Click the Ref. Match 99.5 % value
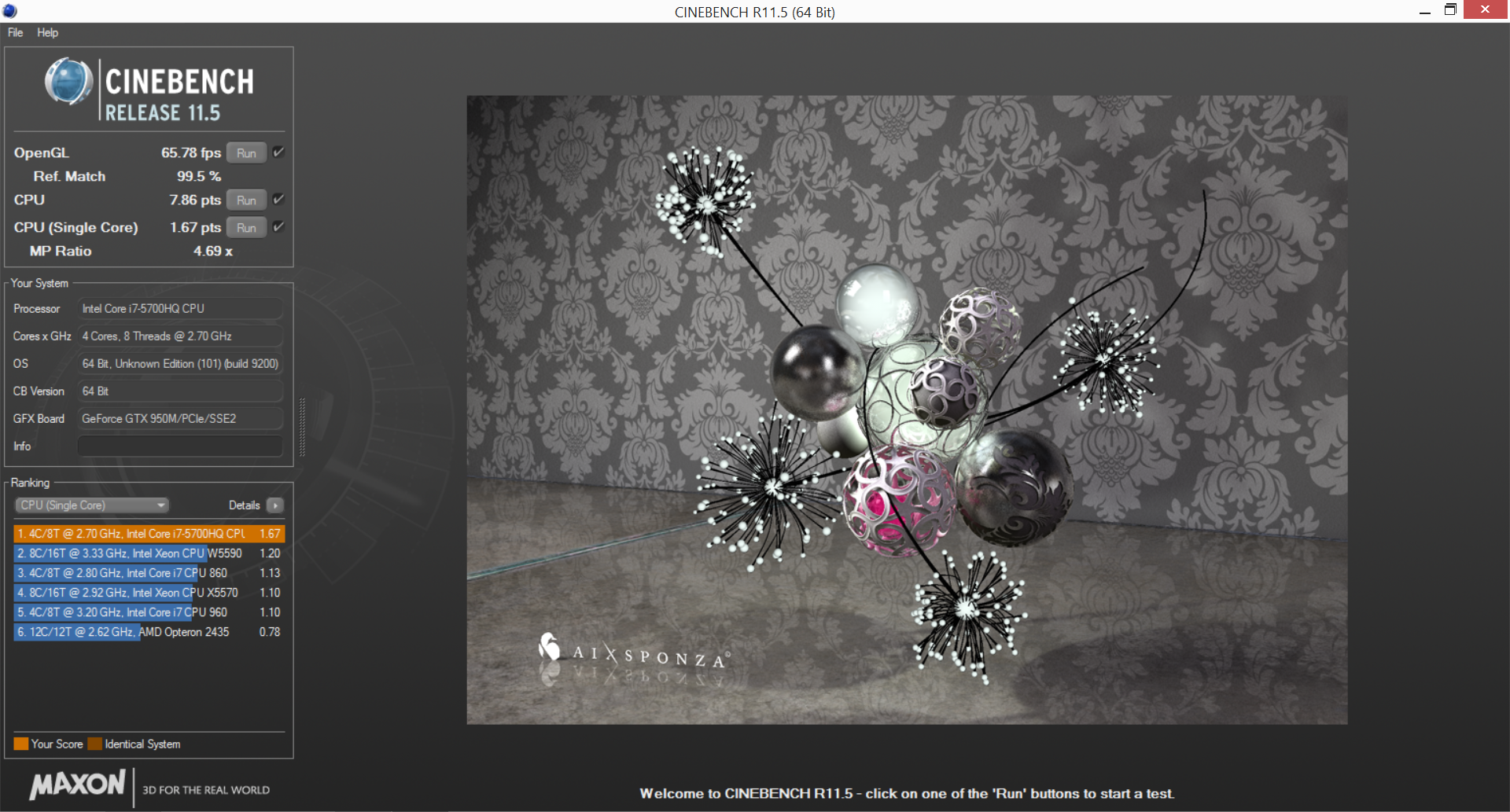Screen dimensions: 1510x812 click(x=199, y=176)
